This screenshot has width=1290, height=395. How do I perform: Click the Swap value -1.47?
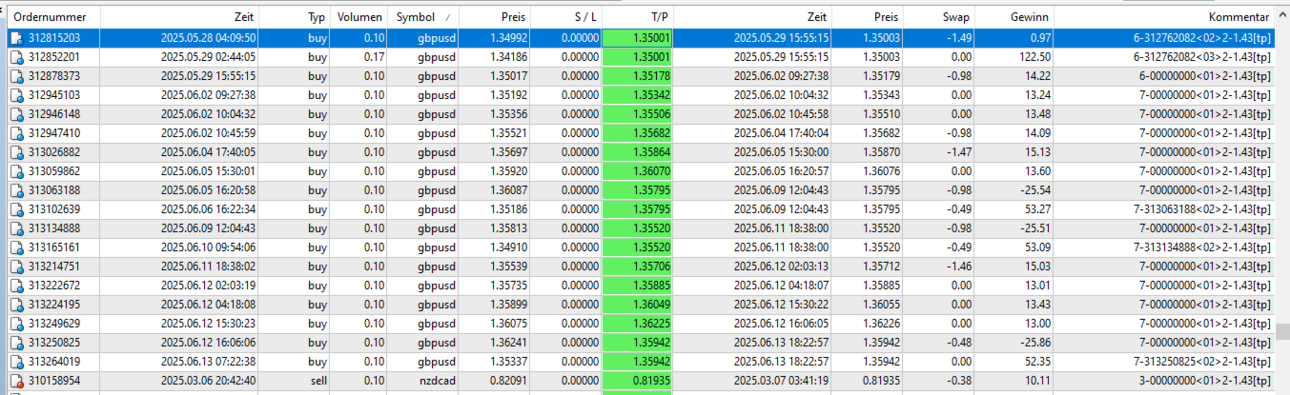click(958, 152)
